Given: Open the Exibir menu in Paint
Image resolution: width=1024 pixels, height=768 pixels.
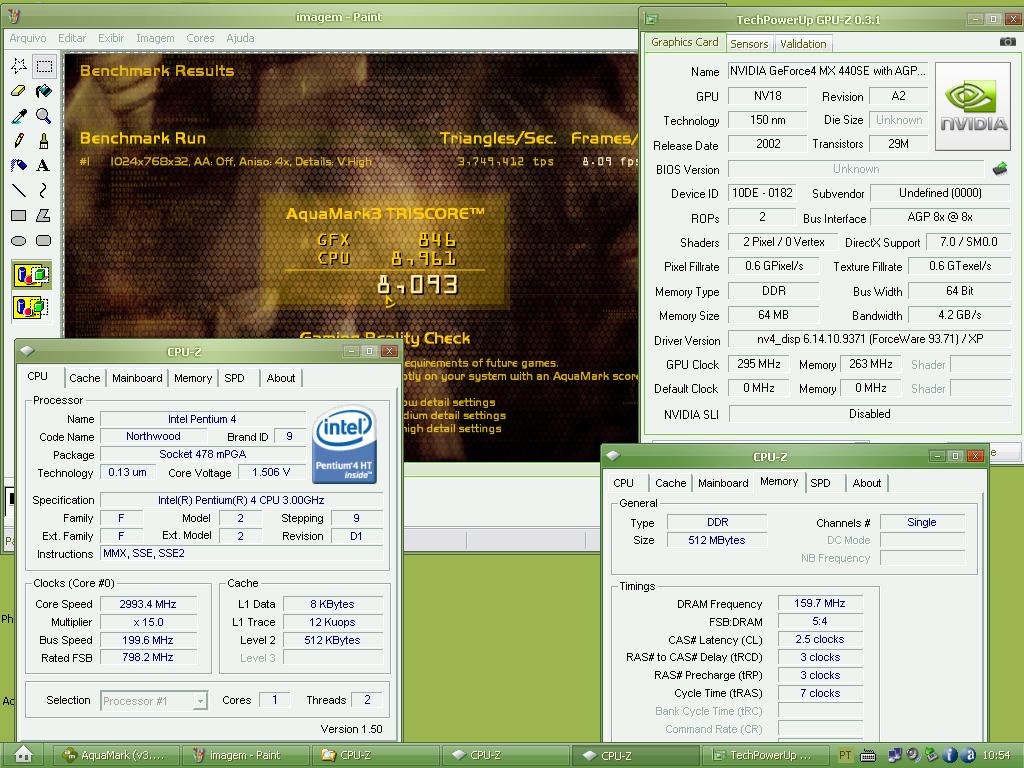Looking at the screenshot, I should (x=111, y=38).
